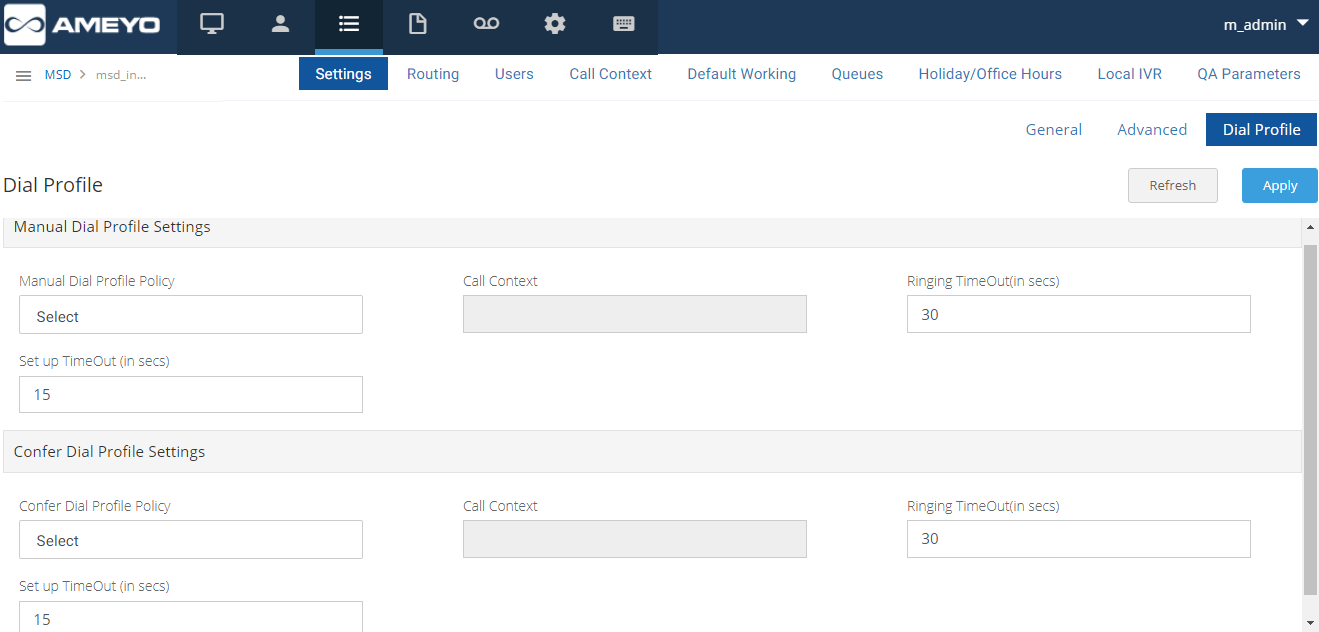Select the list view icon in top bar

point(349,25)
